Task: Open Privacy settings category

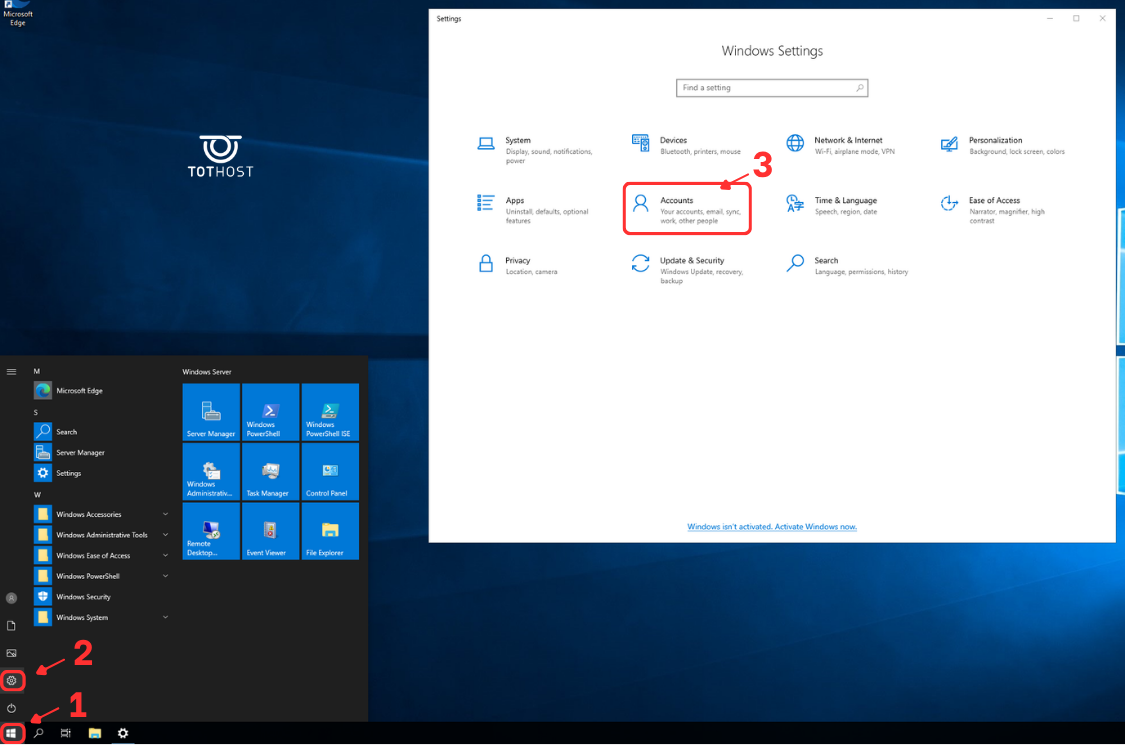Action: (518, 265)
